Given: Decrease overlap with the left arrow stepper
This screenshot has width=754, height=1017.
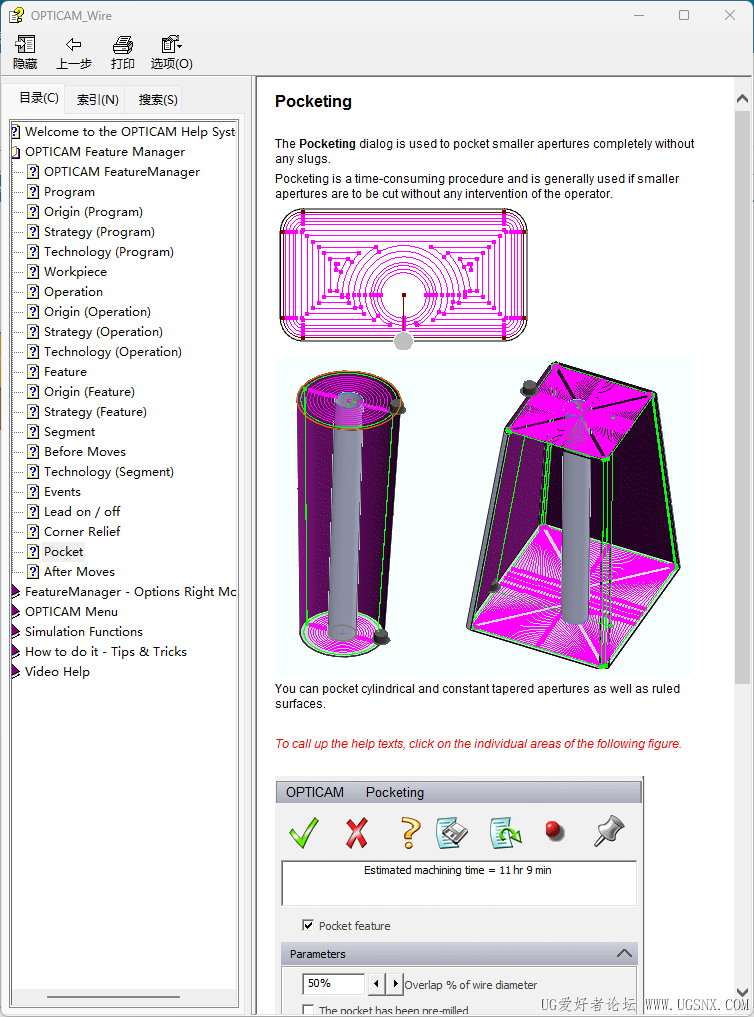Looking at the screenshot, I should click(x=376, y=984).
